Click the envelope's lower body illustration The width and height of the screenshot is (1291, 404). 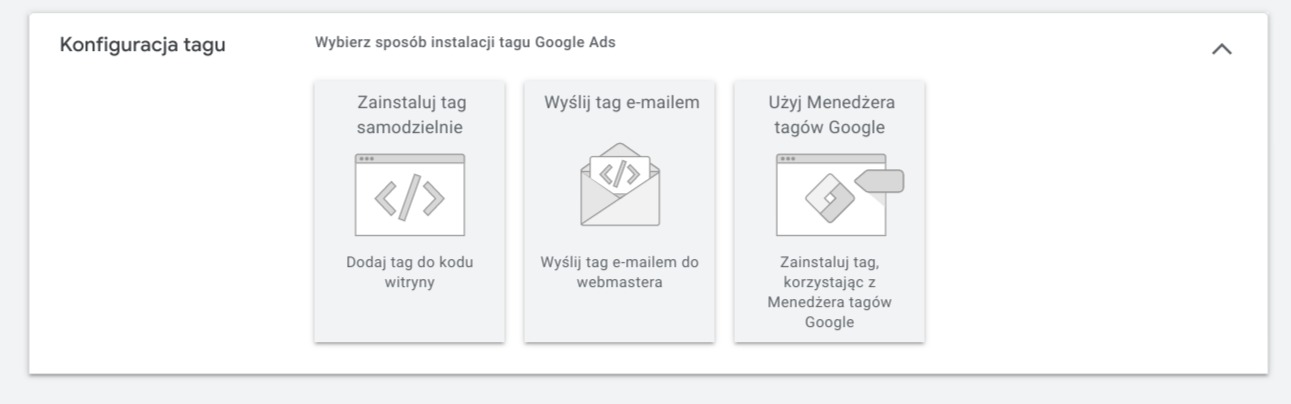coord(620,207)
